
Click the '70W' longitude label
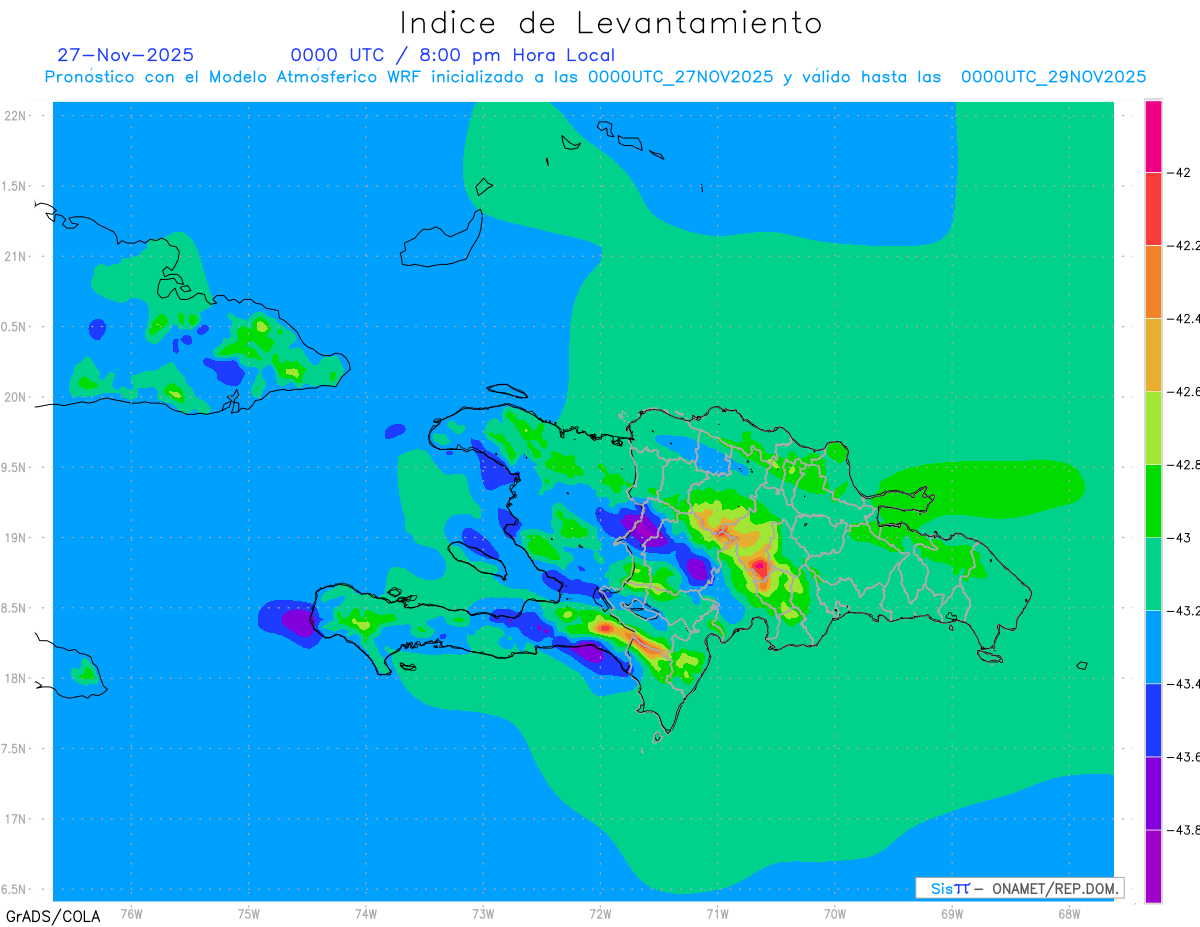click(835, 914)
